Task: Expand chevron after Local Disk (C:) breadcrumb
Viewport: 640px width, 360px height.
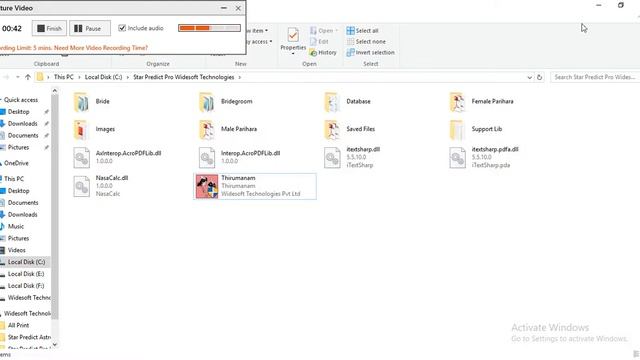Action: 128,77
